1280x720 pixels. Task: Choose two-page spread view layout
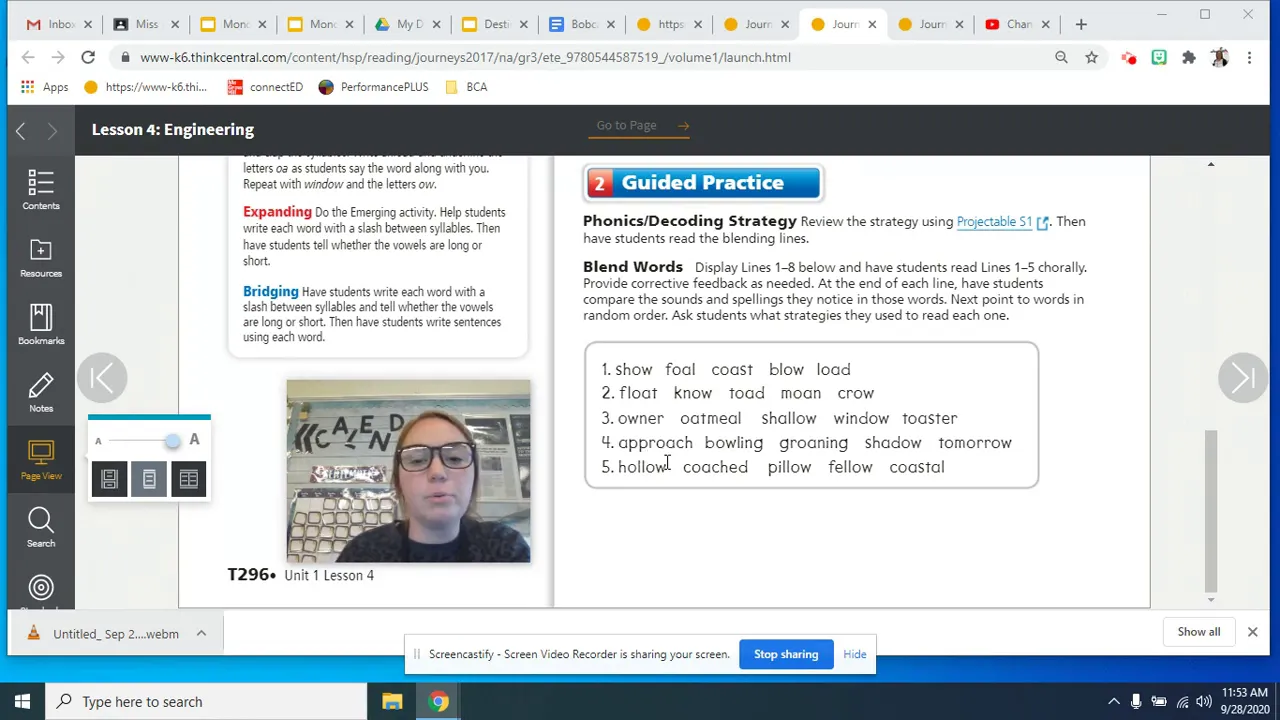click(189, 479)
